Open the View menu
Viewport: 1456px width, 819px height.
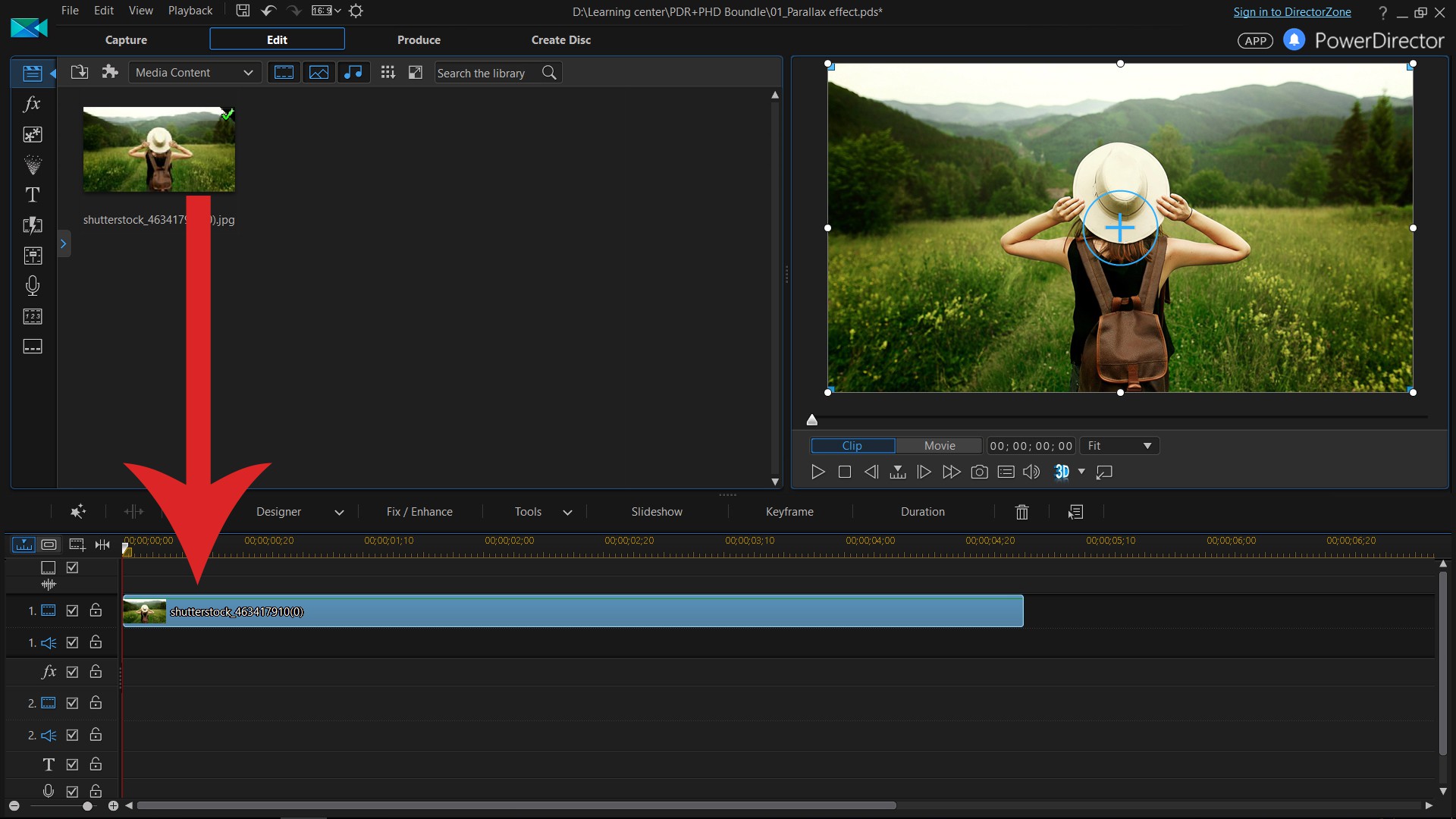tap(140, 11)
